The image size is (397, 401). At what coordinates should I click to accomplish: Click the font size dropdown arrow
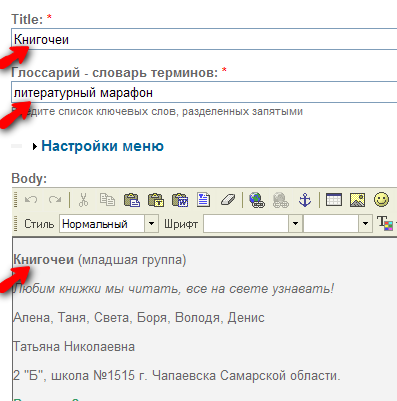click(365, 223)
